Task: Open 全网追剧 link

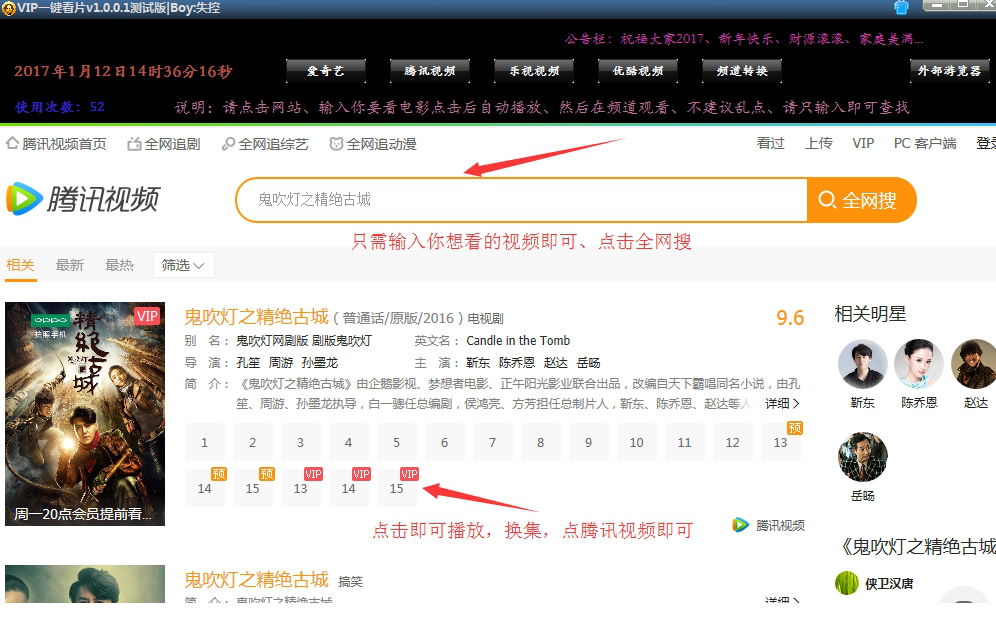Action: (164, 144)
